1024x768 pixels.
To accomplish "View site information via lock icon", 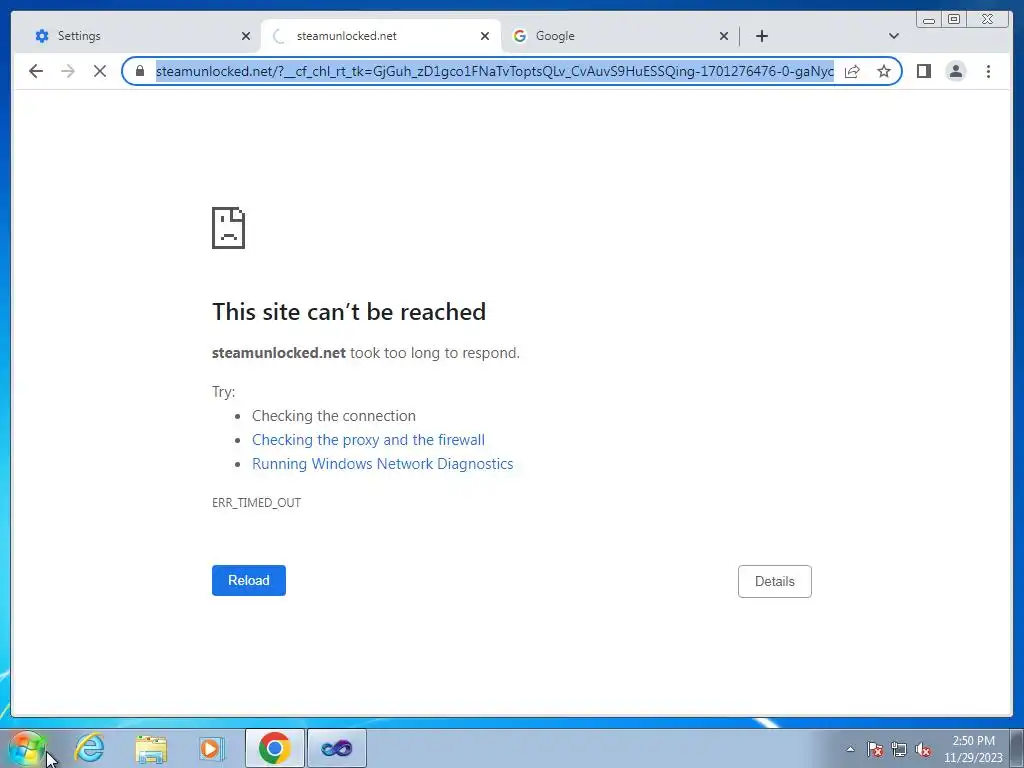I will click(x=140, y=71).
